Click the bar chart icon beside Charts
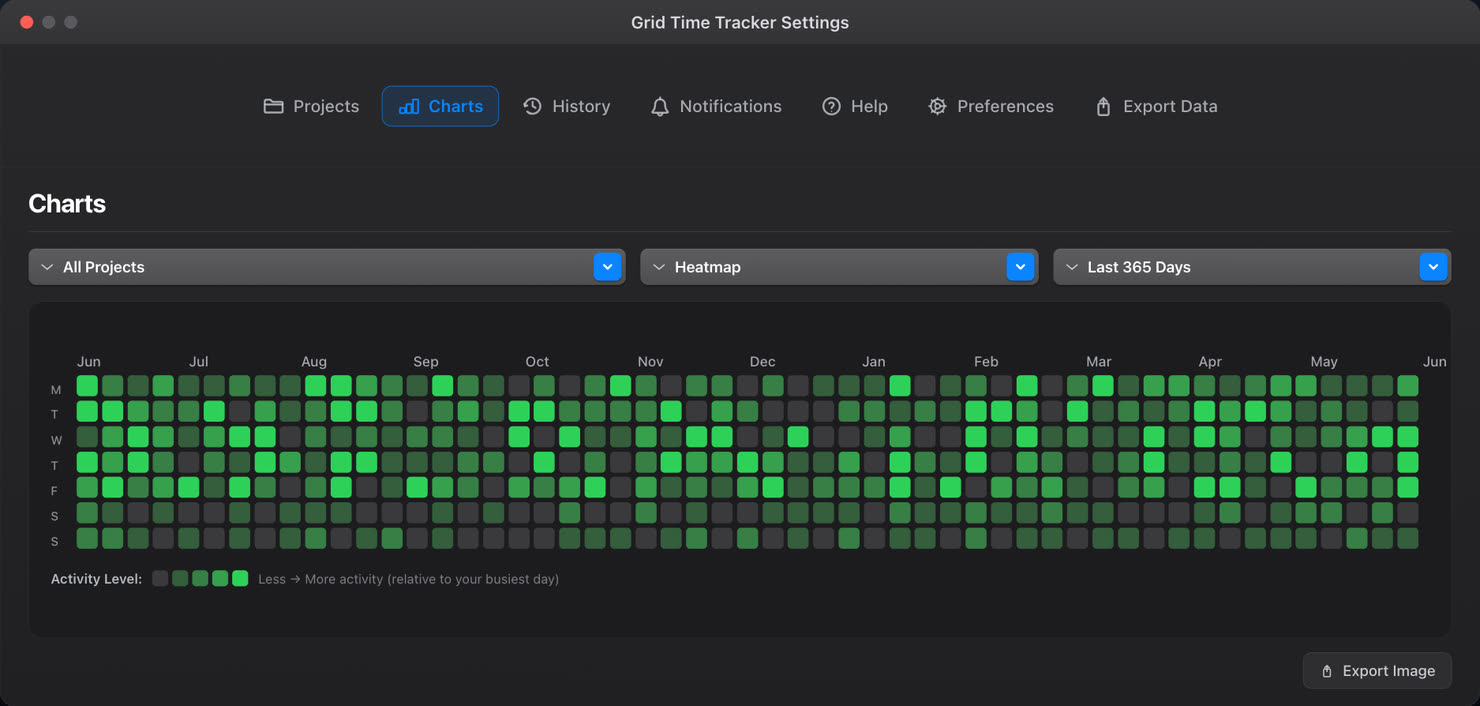Viewport: 1480px width, 706px height. coord(409,106)
